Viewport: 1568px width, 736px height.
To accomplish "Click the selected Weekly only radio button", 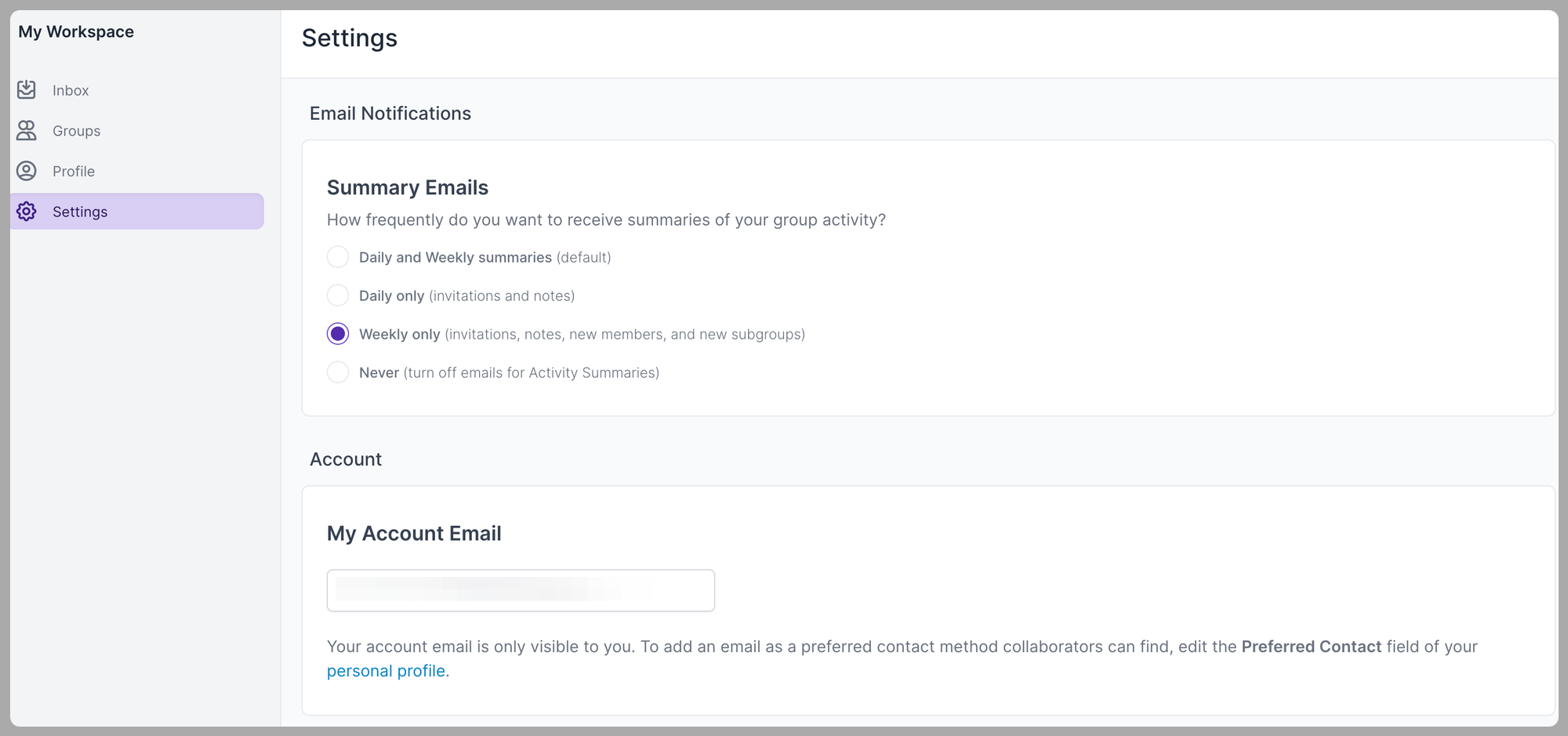I will (x=338, y=334).
